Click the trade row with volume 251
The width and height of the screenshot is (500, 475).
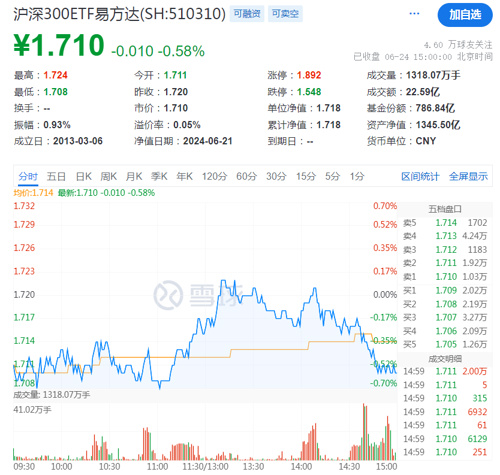point(445,452)
